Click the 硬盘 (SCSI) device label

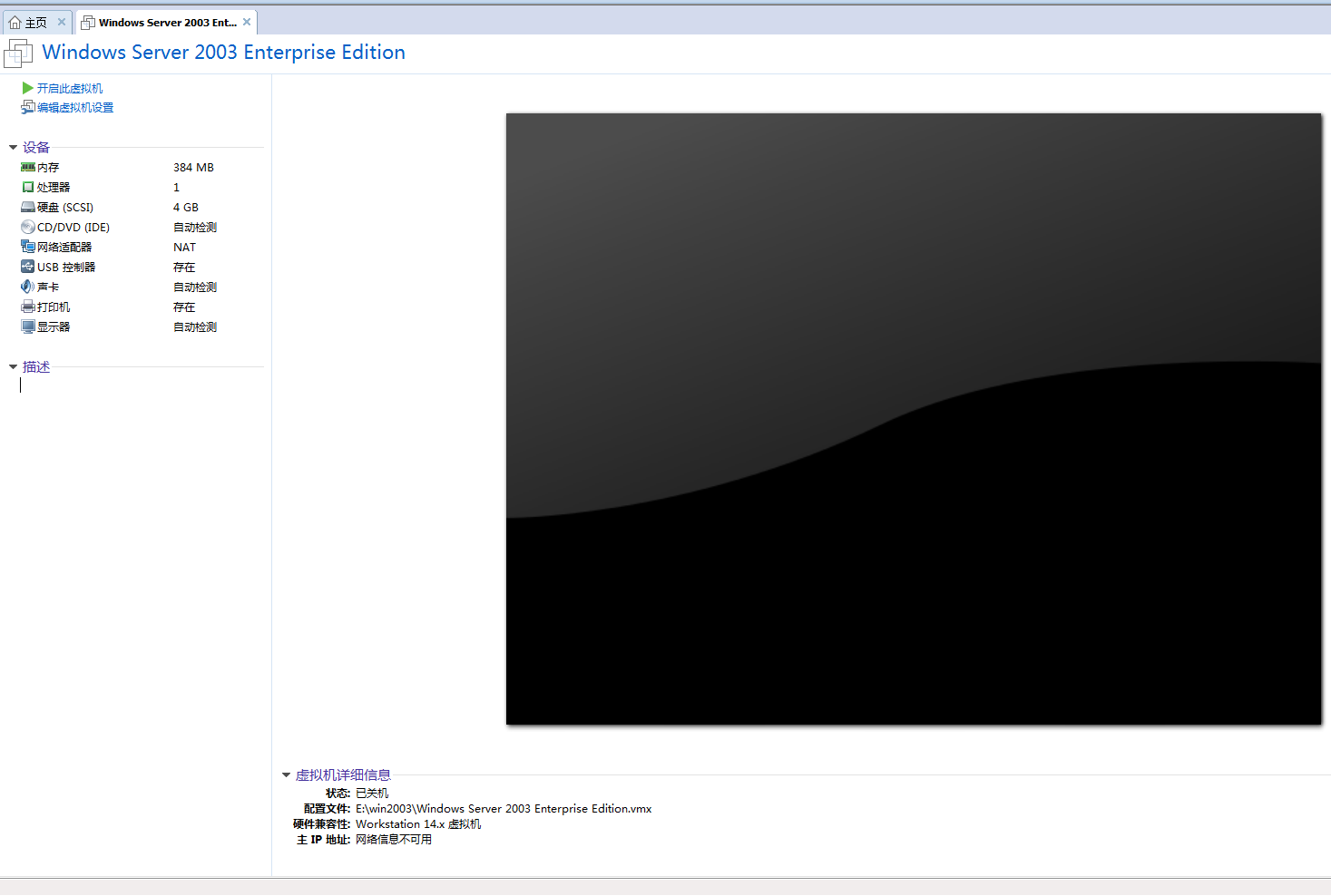click(x=65, y=207)
